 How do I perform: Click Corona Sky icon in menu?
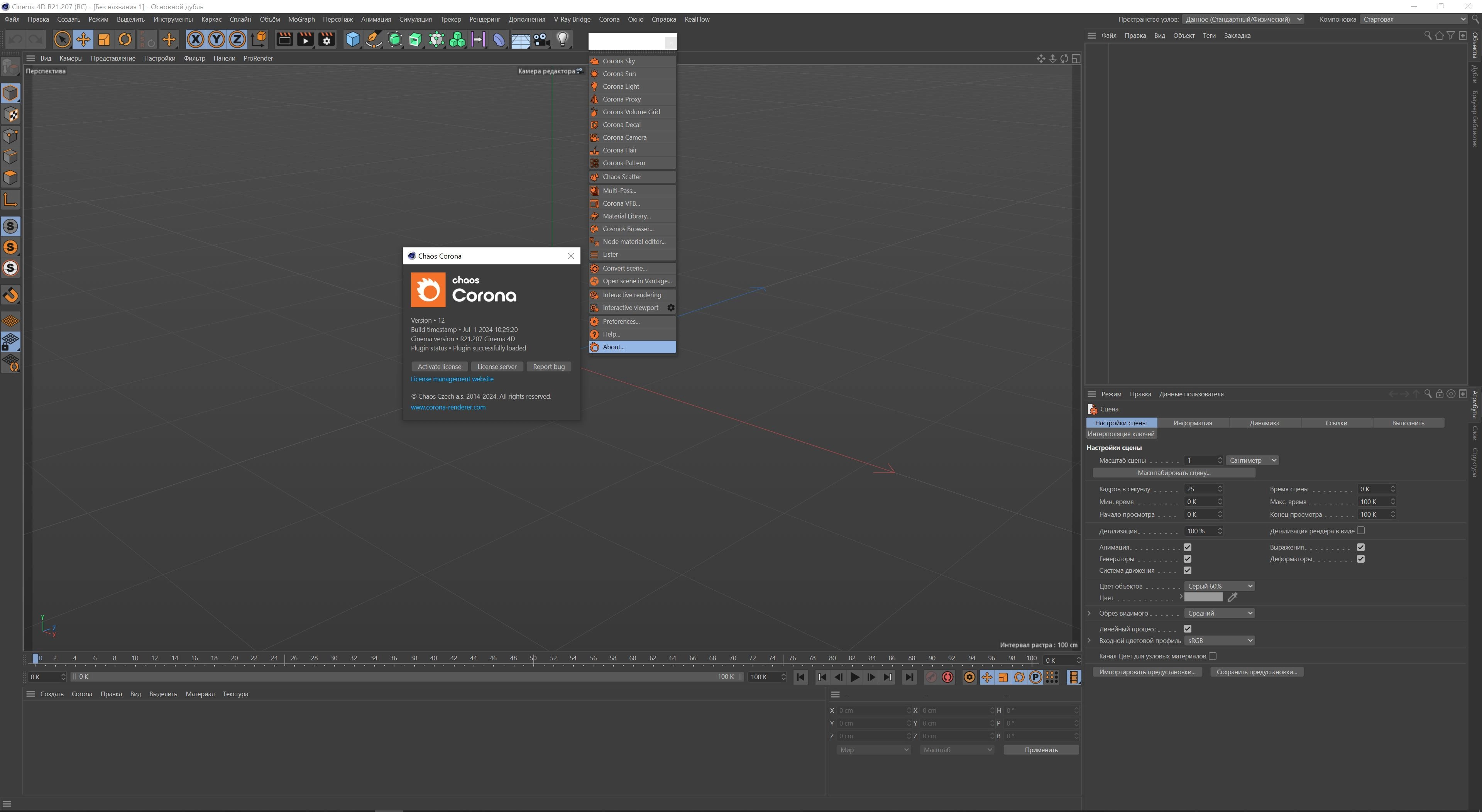[x=595, y=61]
